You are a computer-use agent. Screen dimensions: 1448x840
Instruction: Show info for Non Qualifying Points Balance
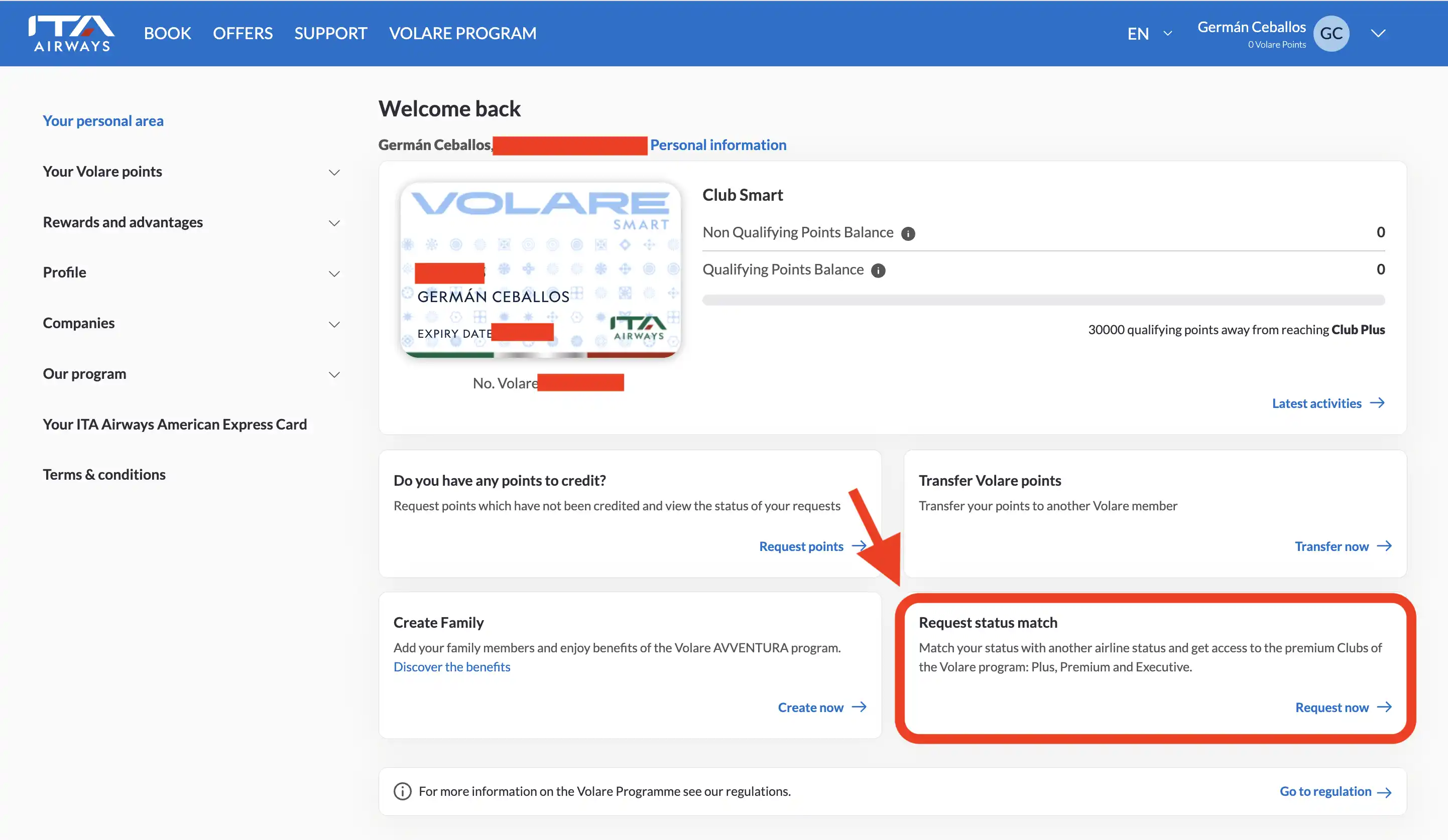[x=908, y=234]
